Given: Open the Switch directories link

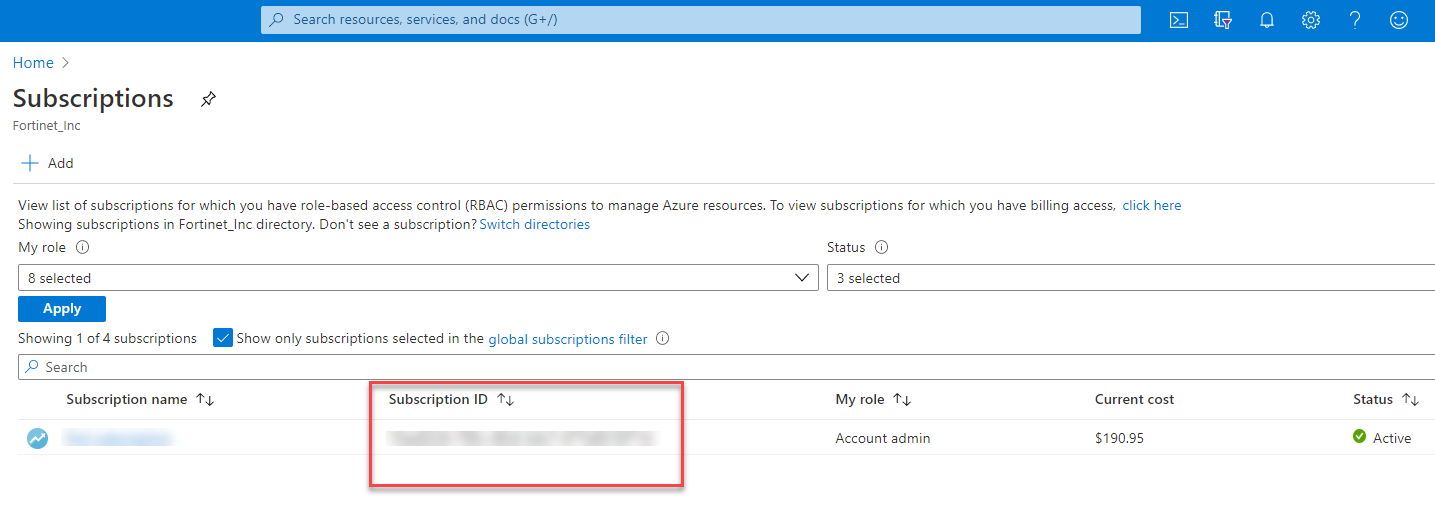Looking at the screenshot, I should pyautogui.click(x=535, y=224).
